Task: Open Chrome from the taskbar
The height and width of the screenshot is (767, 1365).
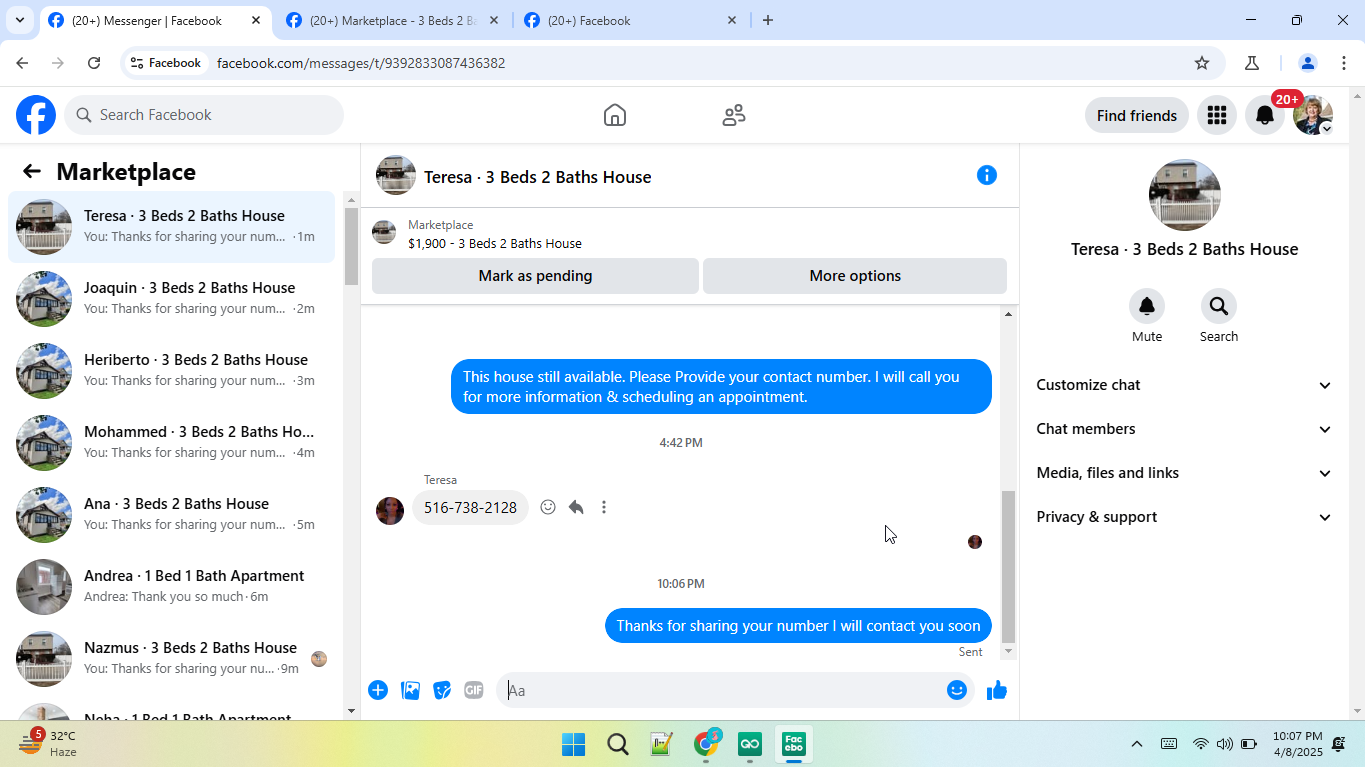Action: (x=706, y=744)
